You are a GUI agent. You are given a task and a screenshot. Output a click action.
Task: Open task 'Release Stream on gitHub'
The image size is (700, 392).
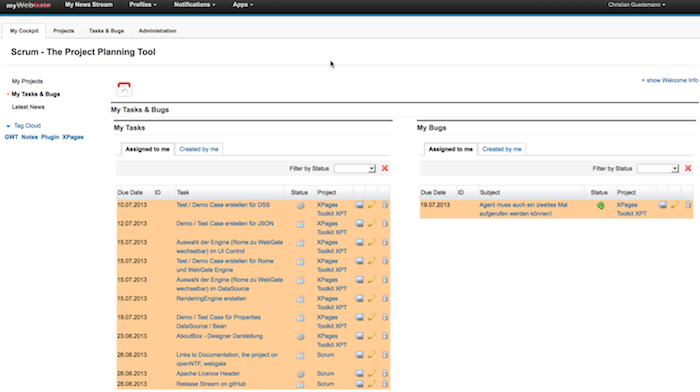click(x=211, y=384)
